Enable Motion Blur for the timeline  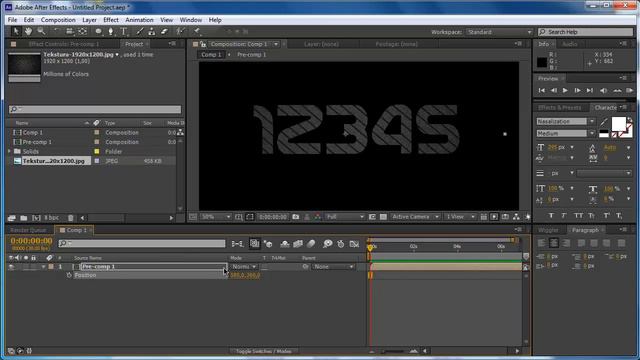click(311, 244)
